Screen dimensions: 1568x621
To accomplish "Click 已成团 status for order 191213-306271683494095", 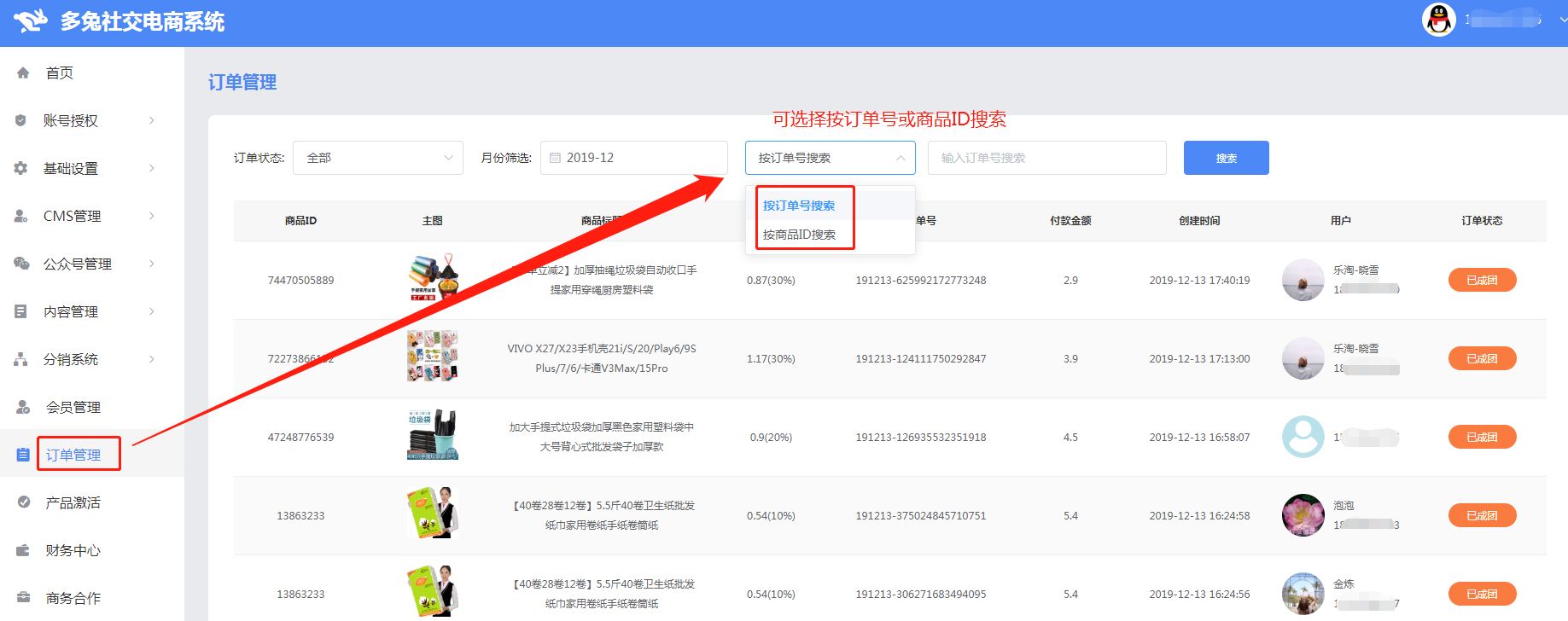I will [1482, 594].
